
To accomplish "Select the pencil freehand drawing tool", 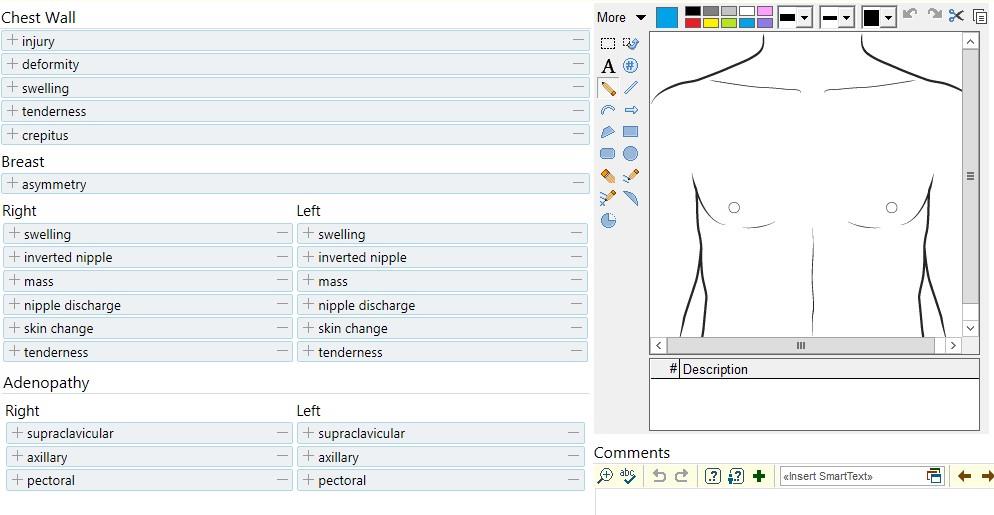I will click(608, 88).
